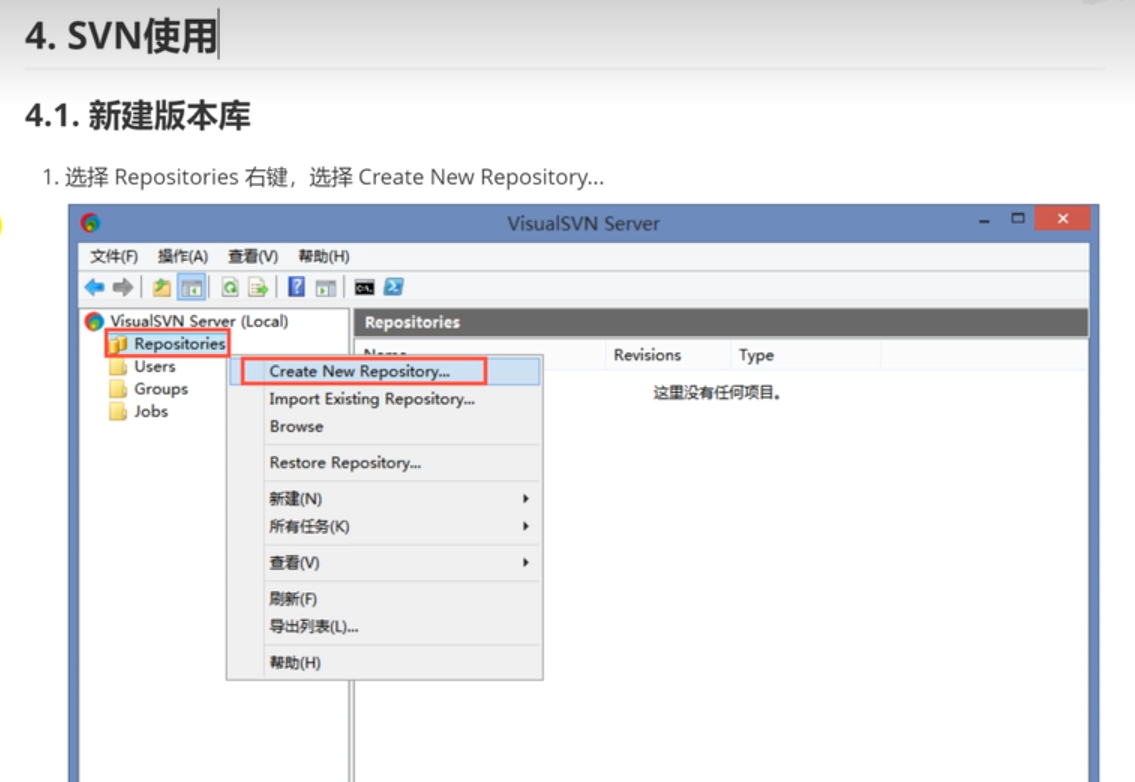Click the Users folder icon
Viewport: 1135px width, 782px height.
(118, 367)
